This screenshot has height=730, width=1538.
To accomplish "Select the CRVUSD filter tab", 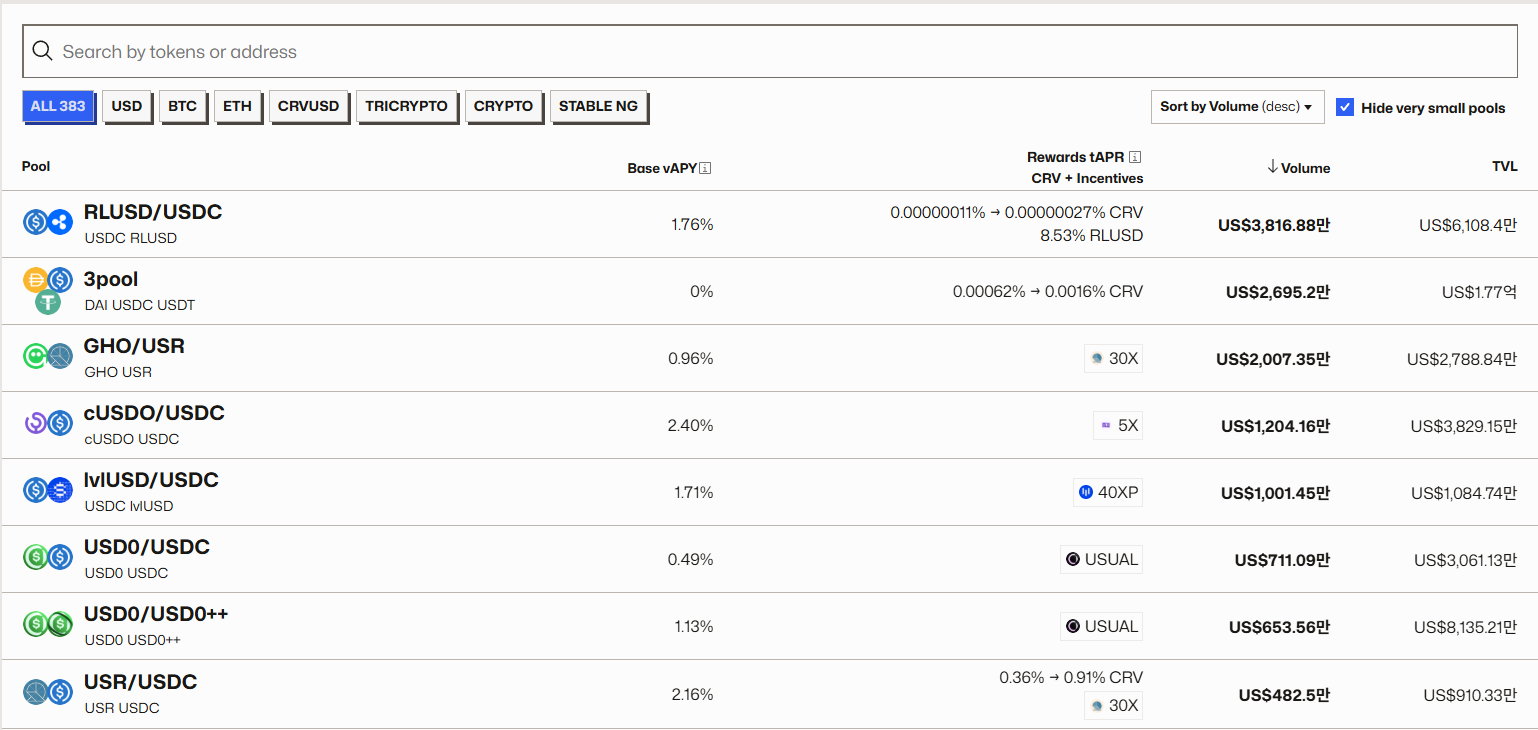I will 308,106.
